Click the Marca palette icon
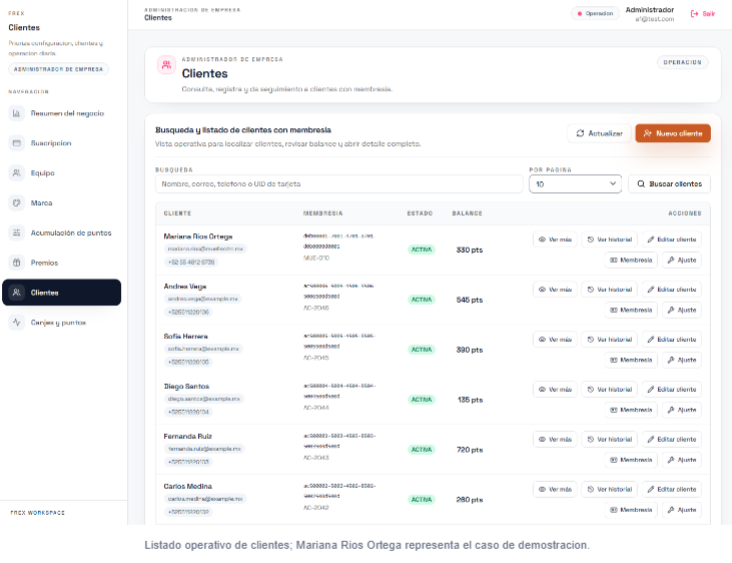Image resolution: width=732 pixels, height=563 pixels. point(16,203)
